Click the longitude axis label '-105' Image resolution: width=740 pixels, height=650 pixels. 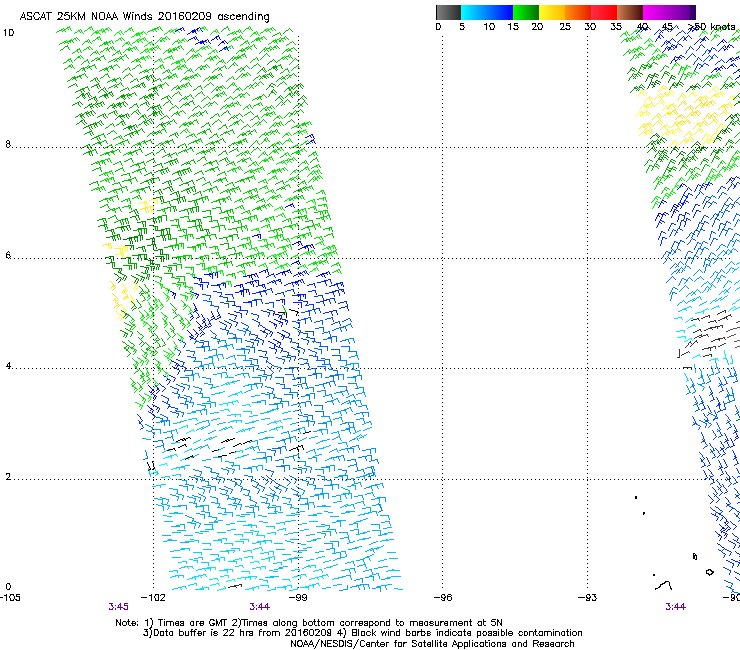point(10,598)
